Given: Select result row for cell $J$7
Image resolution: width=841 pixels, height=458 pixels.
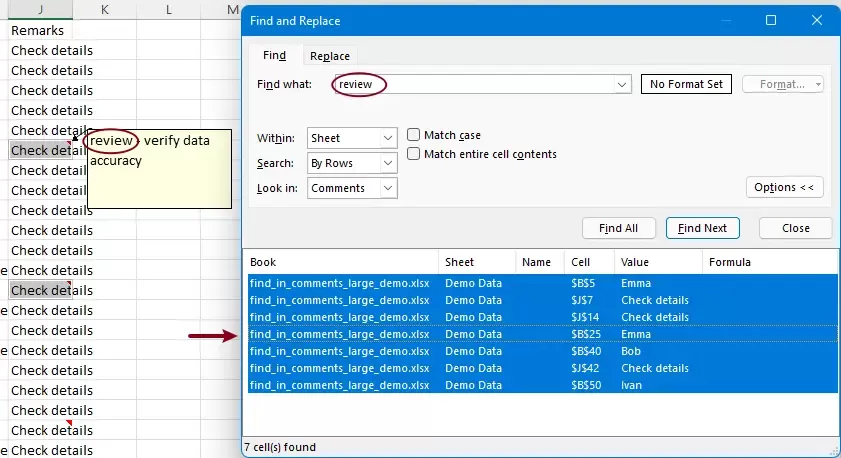Looking at the screenshot, I should click(542, 300).
